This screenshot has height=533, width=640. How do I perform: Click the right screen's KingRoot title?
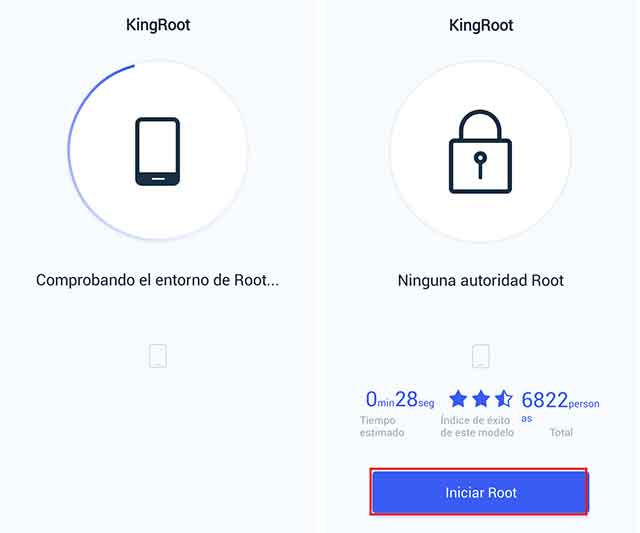pos(481,25)
